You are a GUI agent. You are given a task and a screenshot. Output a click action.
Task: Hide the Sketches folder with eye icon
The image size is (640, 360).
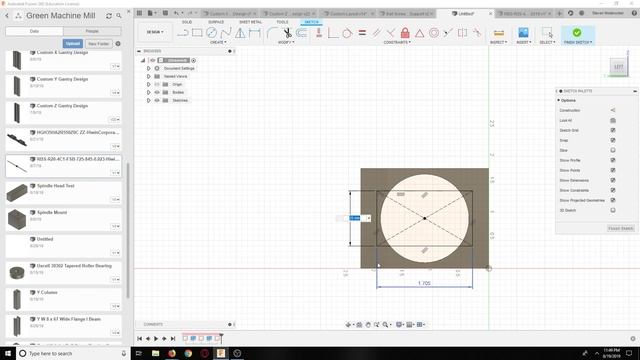click(157, 100)
